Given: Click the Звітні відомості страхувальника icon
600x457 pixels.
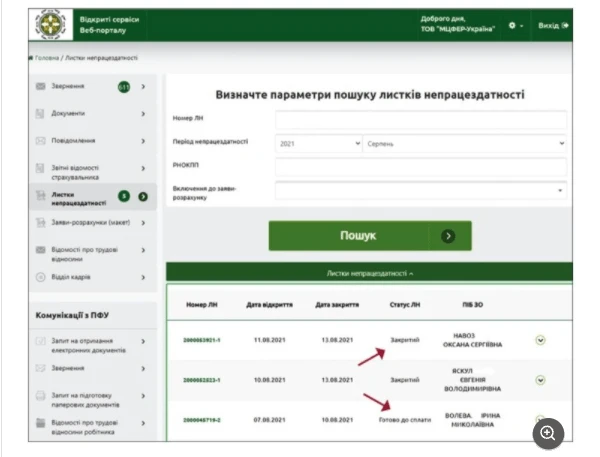Looking at the screenshot, I should (40, 168).
